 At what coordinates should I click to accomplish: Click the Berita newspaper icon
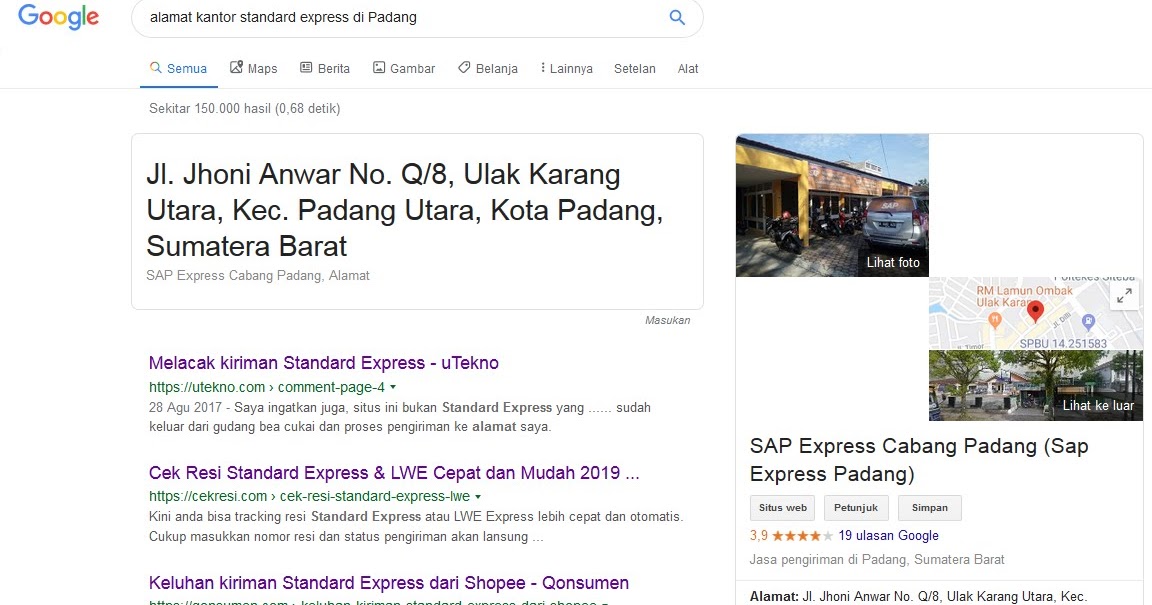click(x=306, y=68)
